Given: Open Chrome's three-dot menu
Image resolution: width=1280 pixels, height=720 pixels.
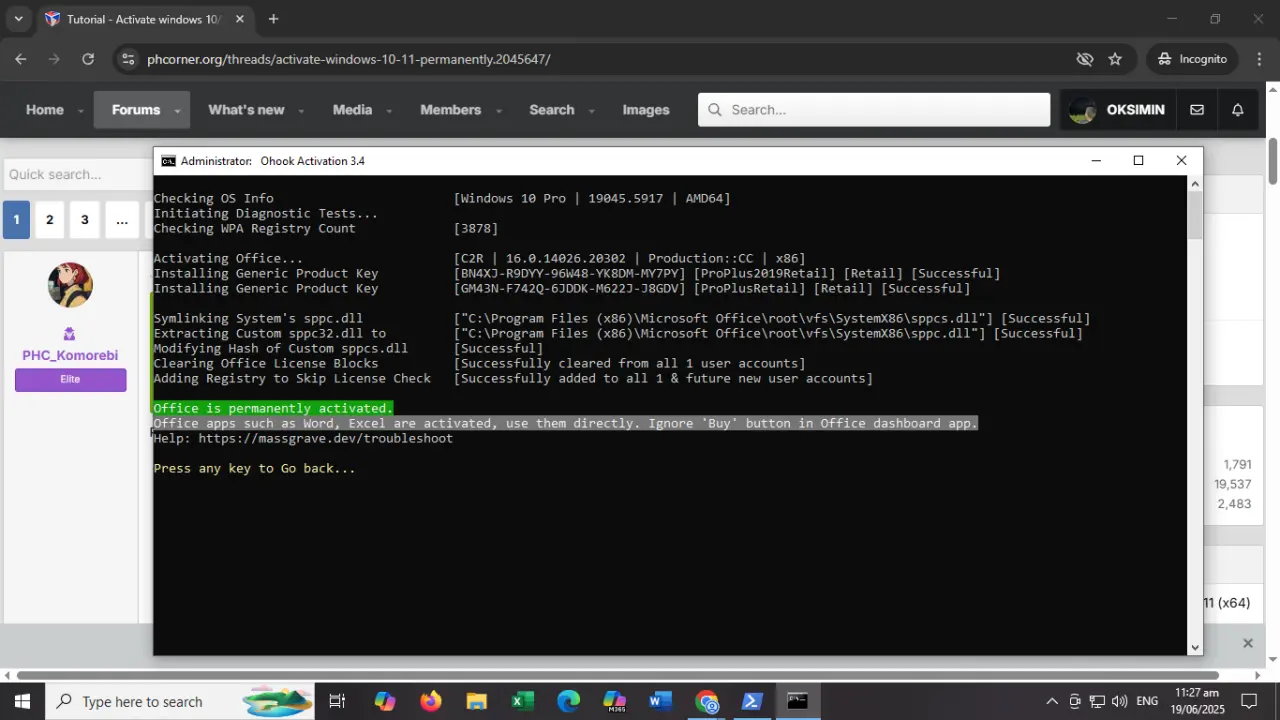Looking at the screenshot, I should [1258, 59].
